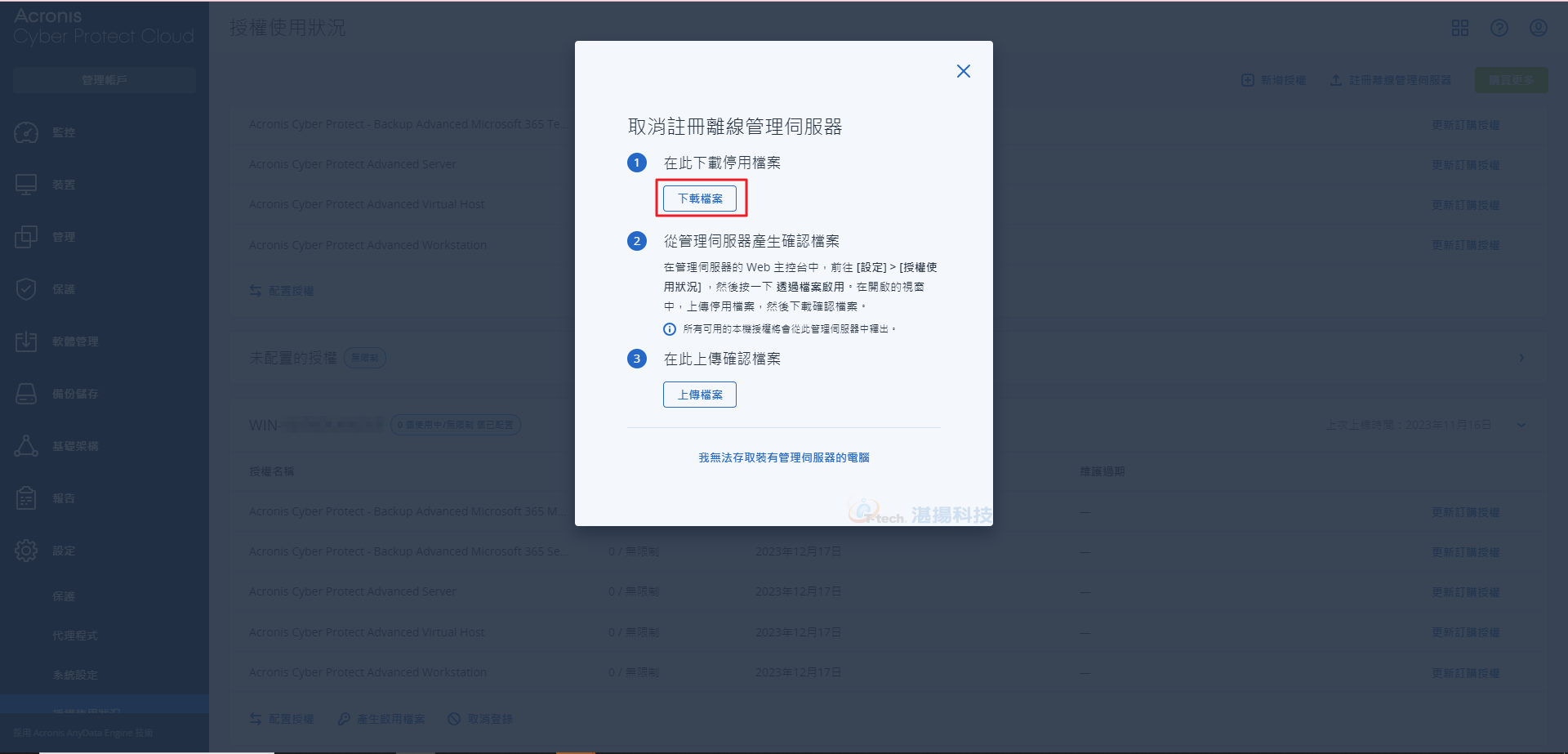Viewport: 1568px width, 754px height.
Task: Expand the 未配置的授權 section chevron
Action: pyautogui.click(x=1521, y=358)
